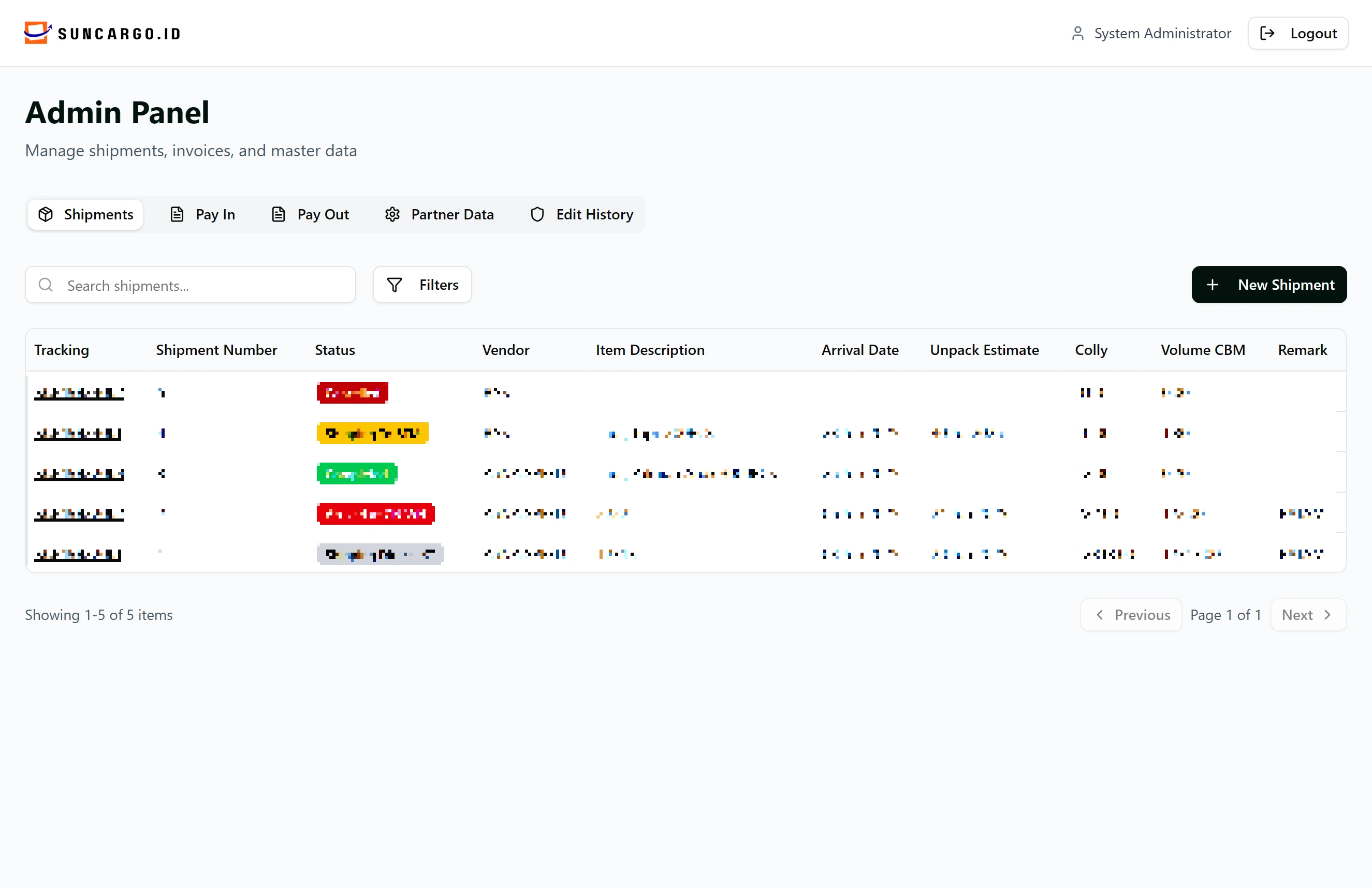
Task: Click the gray status badge
Action: (x=380, y=554)
